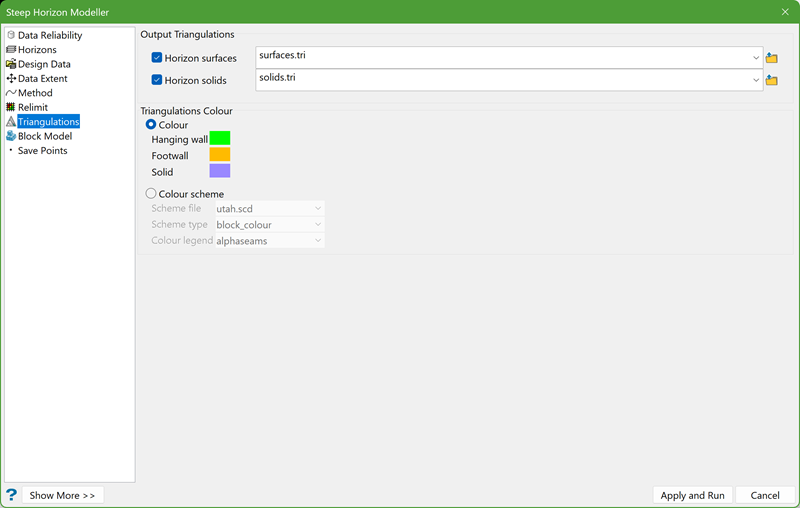800x508 pixels.
Task: Select the Colour radio button
Action: (x=151, y=124)
